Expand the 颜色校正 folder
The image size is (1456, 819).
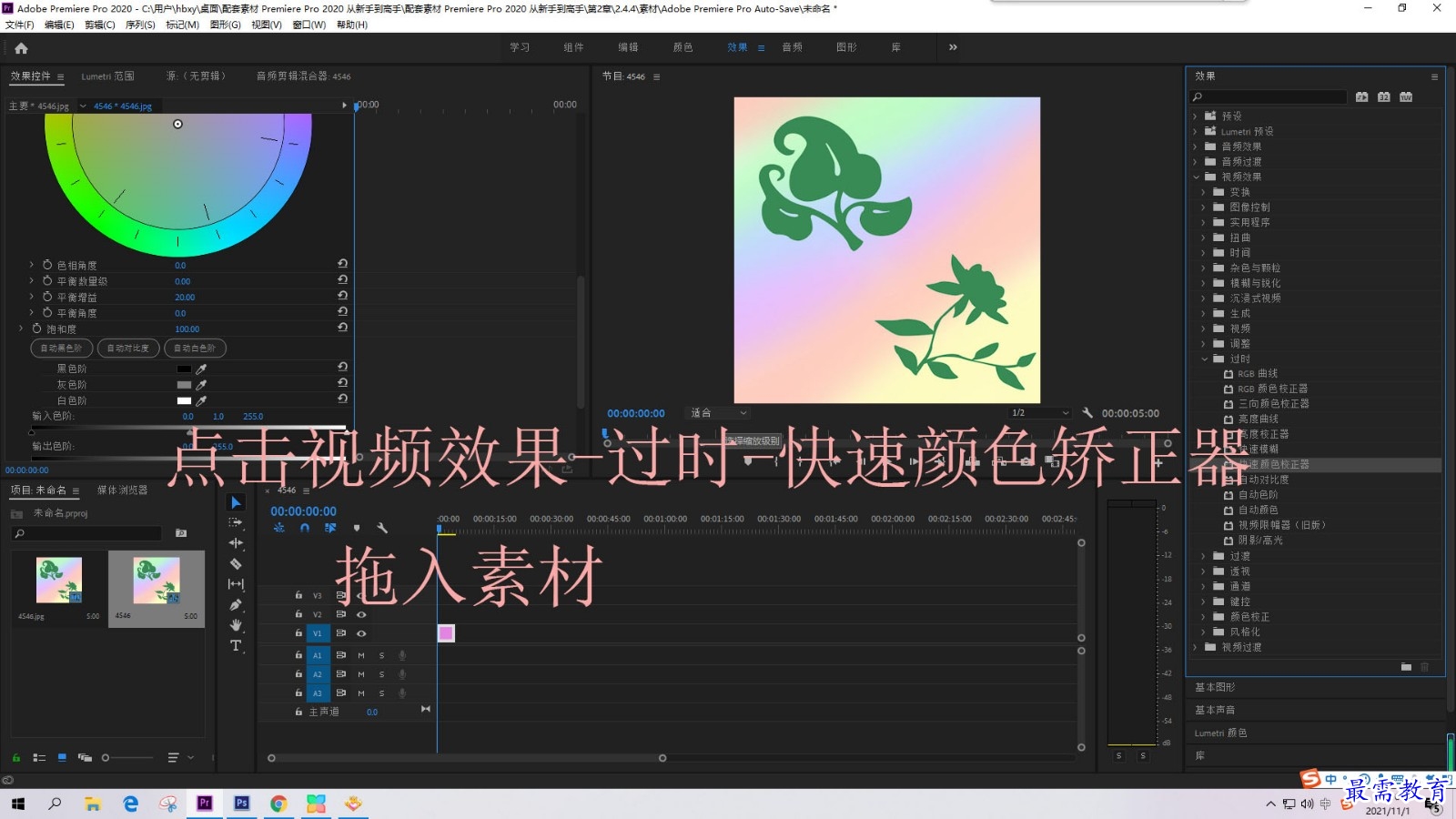point(1204,616)
